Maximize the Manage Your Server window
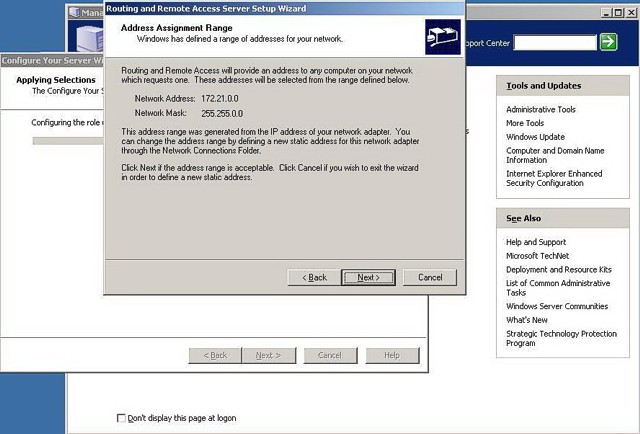 pos(619,13)
